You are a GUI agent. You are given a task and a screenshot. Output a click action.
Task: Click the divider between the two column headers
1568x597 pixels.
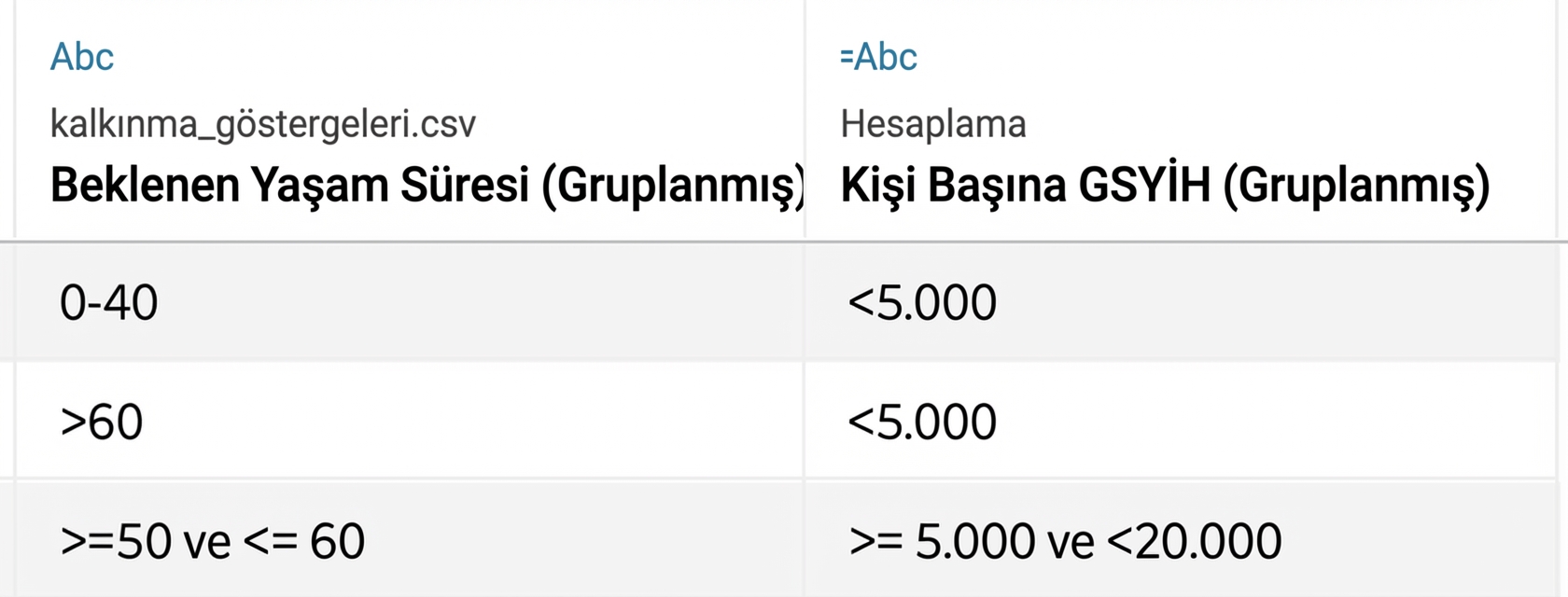(805, 121)
